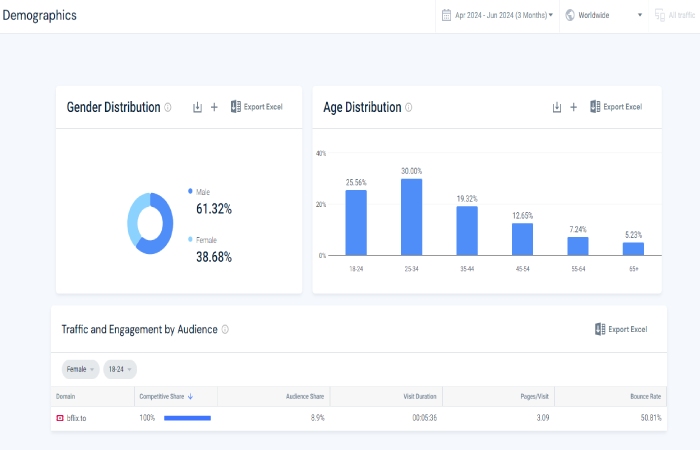Click the 45-54 age bar
This screenshot has width=700, height=450.
(522, 239)
